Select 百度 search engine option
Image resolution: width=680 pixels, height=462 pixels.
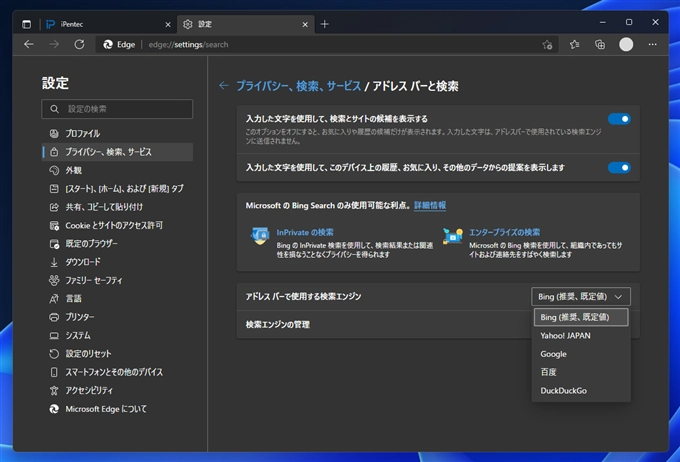[581, 372]
